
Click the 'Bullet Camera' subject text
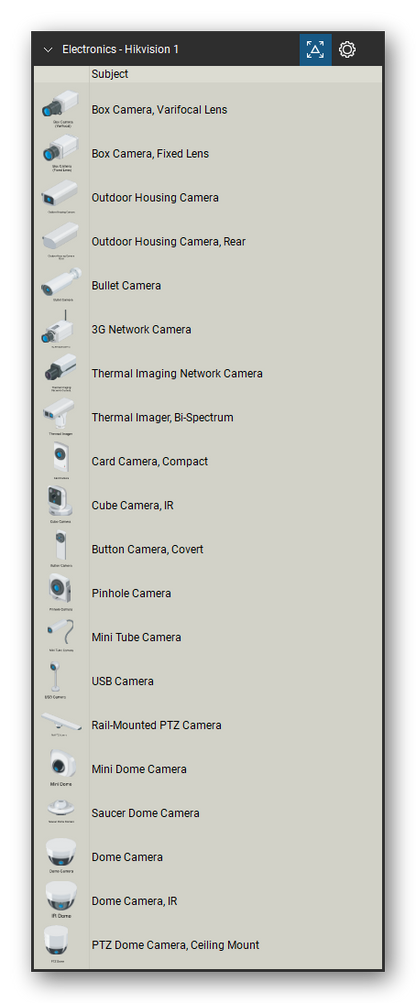click(126, 285)
